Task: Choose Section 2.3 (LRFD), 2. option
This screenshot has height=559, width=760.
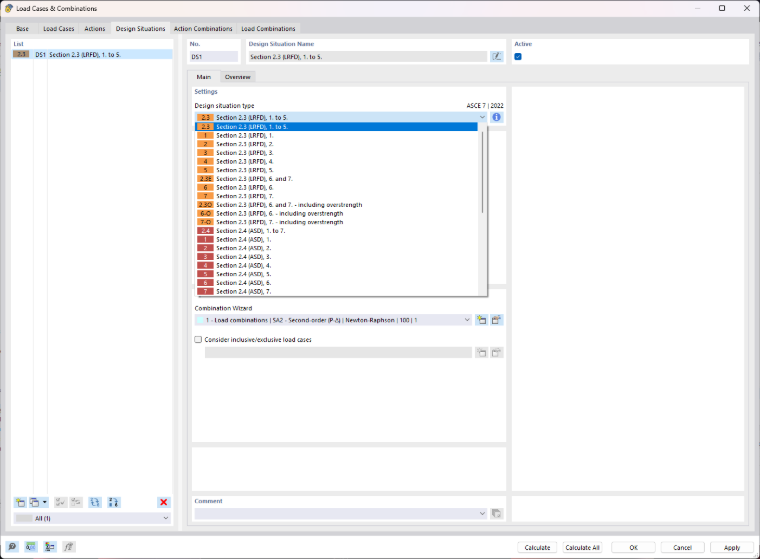Action: pos(337,144)
